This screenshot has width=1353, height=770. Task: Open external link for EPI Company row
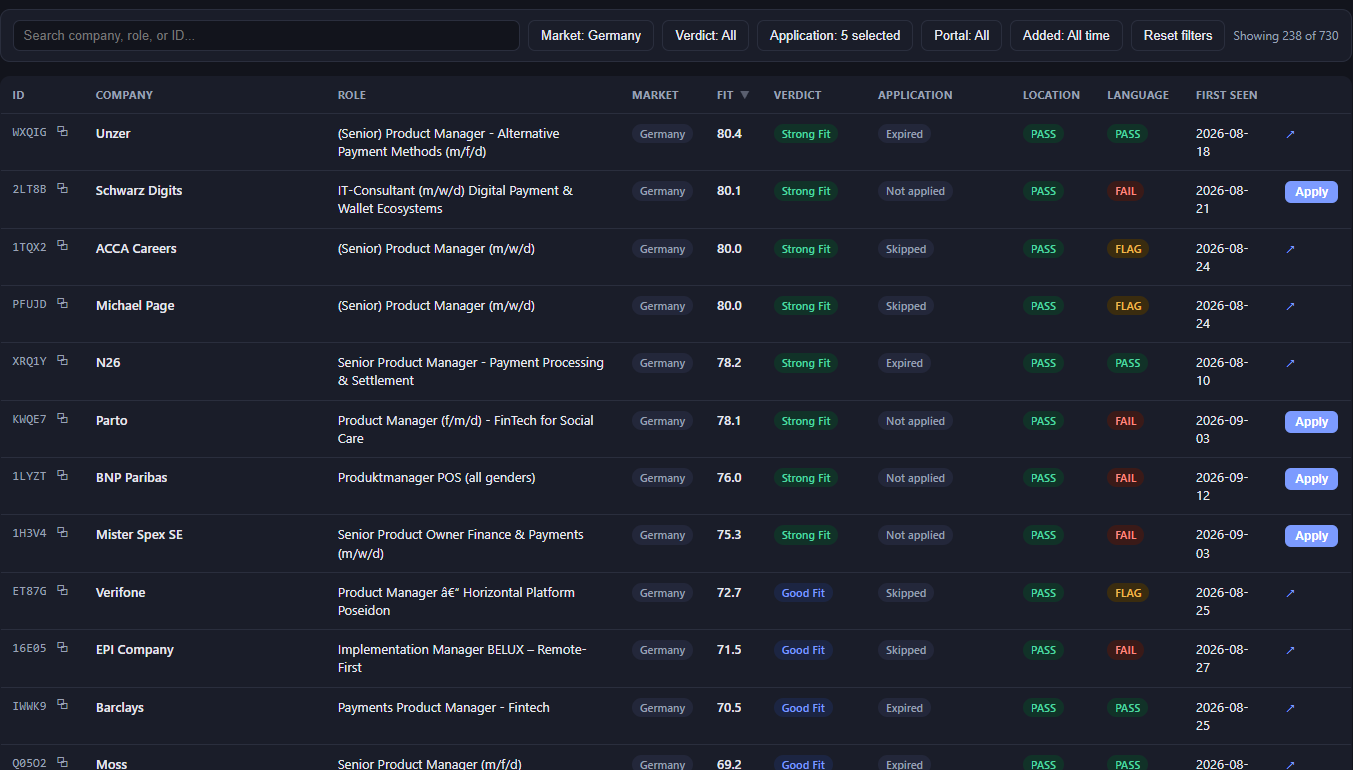(x=1290, y=650)
